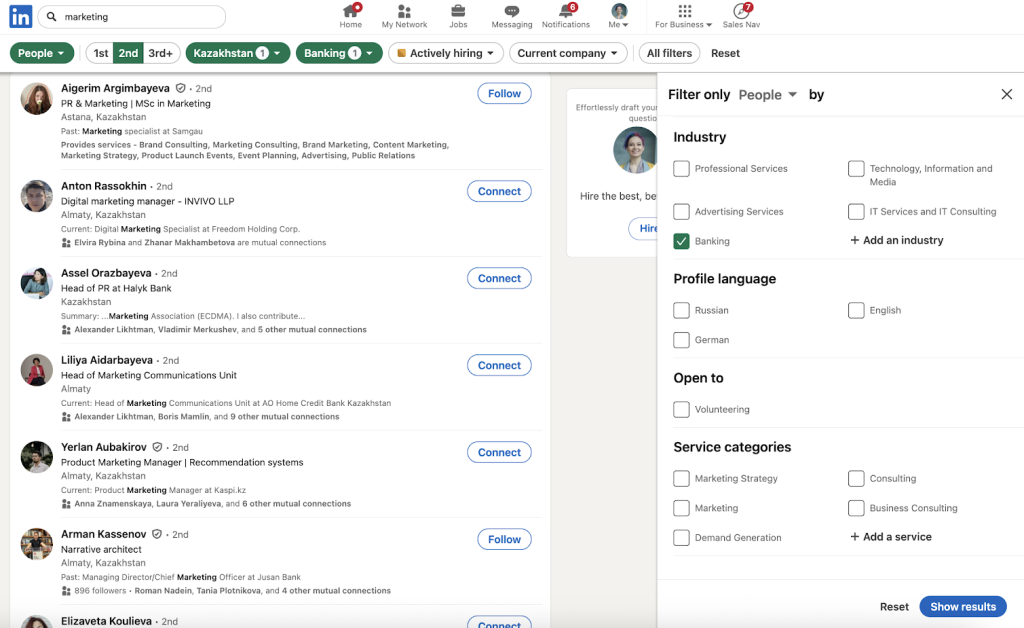
Task: Check IT Services and IT Consulting checkbox
Action: pos(856,212)
